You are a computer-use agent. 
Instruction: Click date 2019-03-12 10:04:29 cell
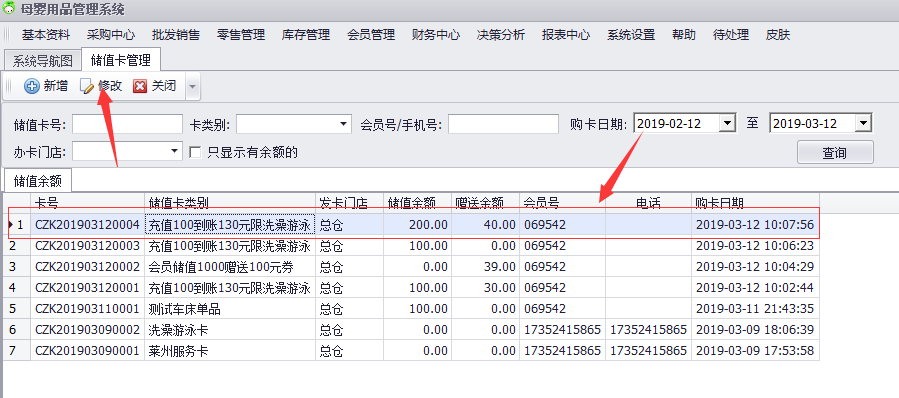[x=755, y=267]
